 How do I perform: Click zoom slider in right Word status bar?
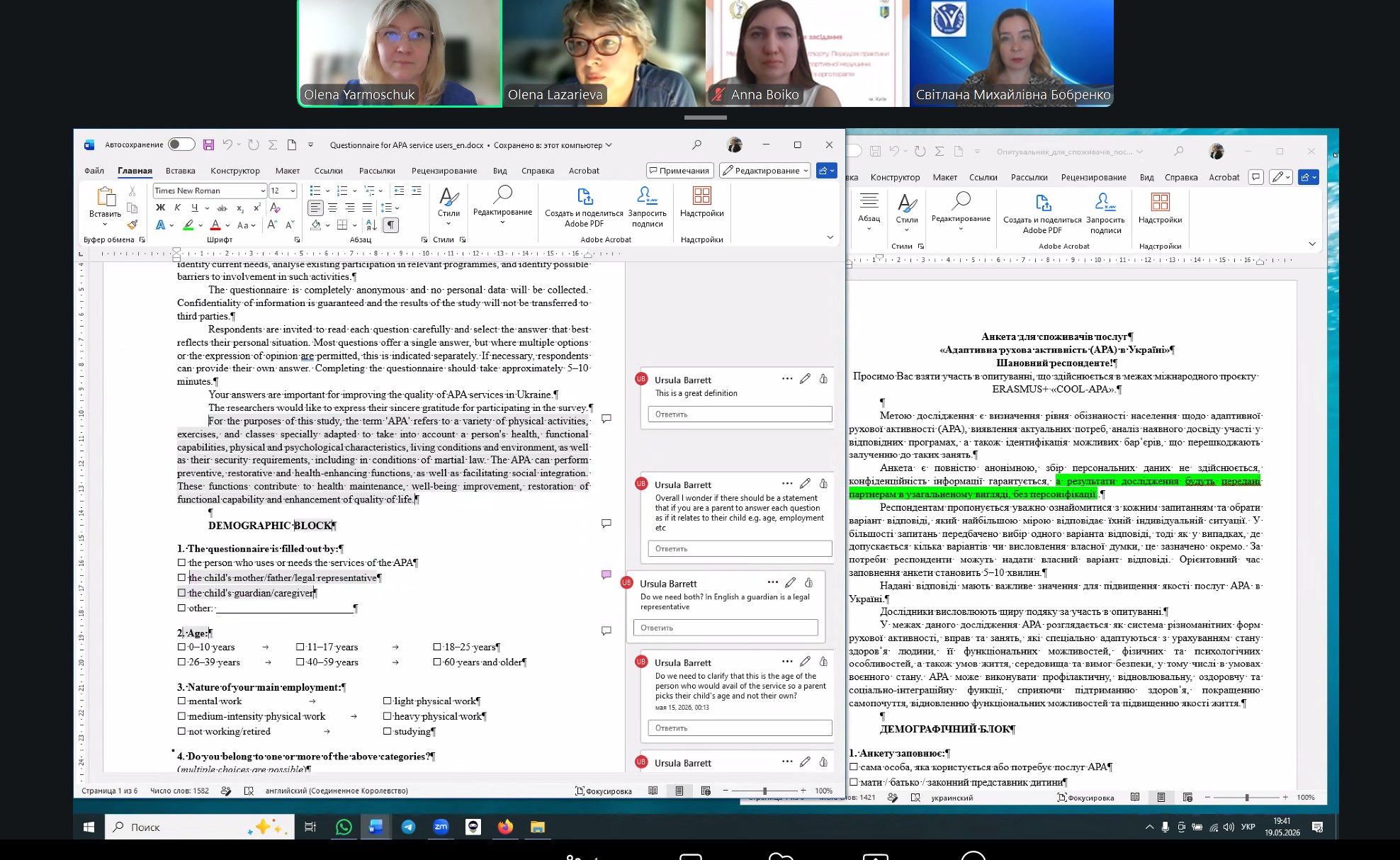(x=1246, y=798)
